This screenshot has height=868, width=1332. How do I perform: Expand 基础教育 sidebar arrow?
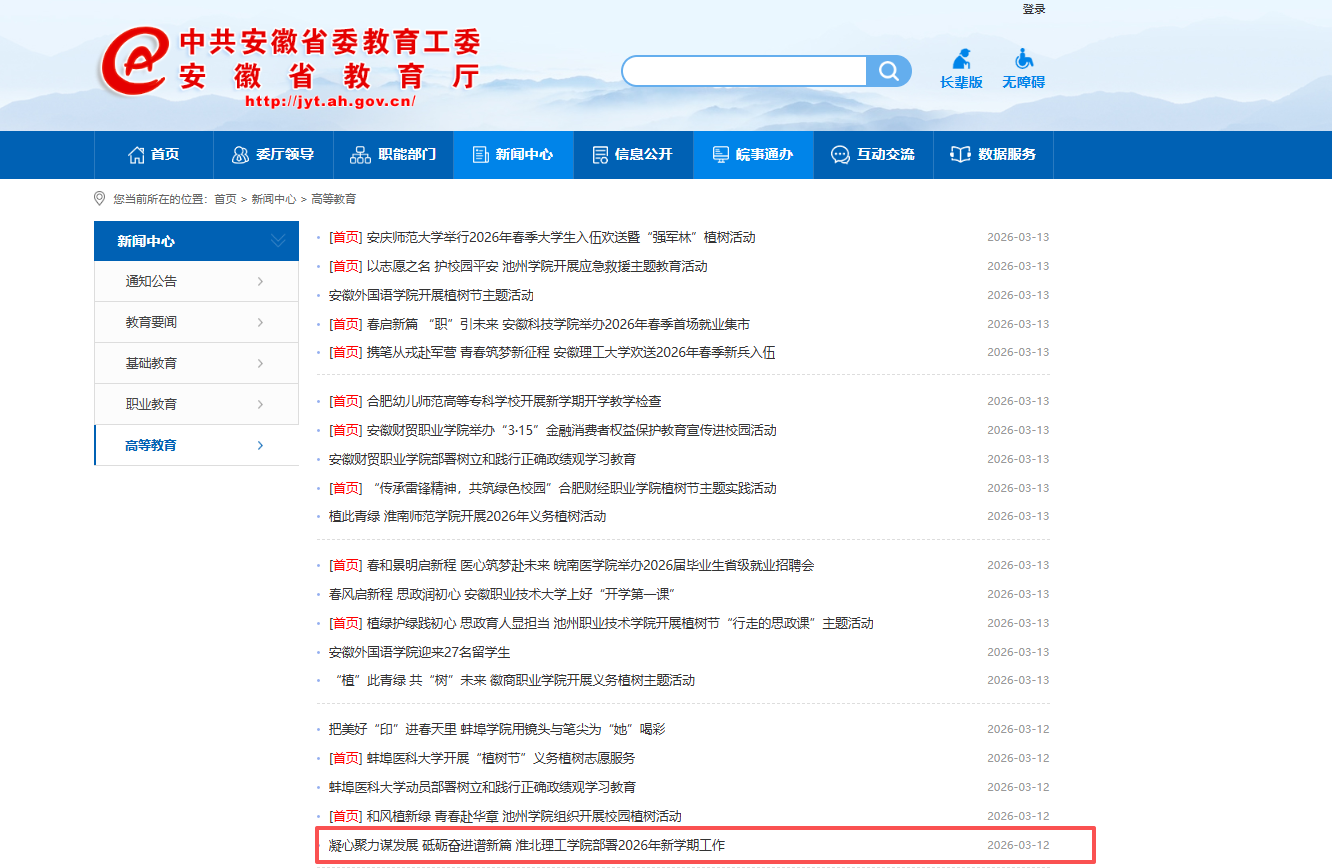point(260,364)
